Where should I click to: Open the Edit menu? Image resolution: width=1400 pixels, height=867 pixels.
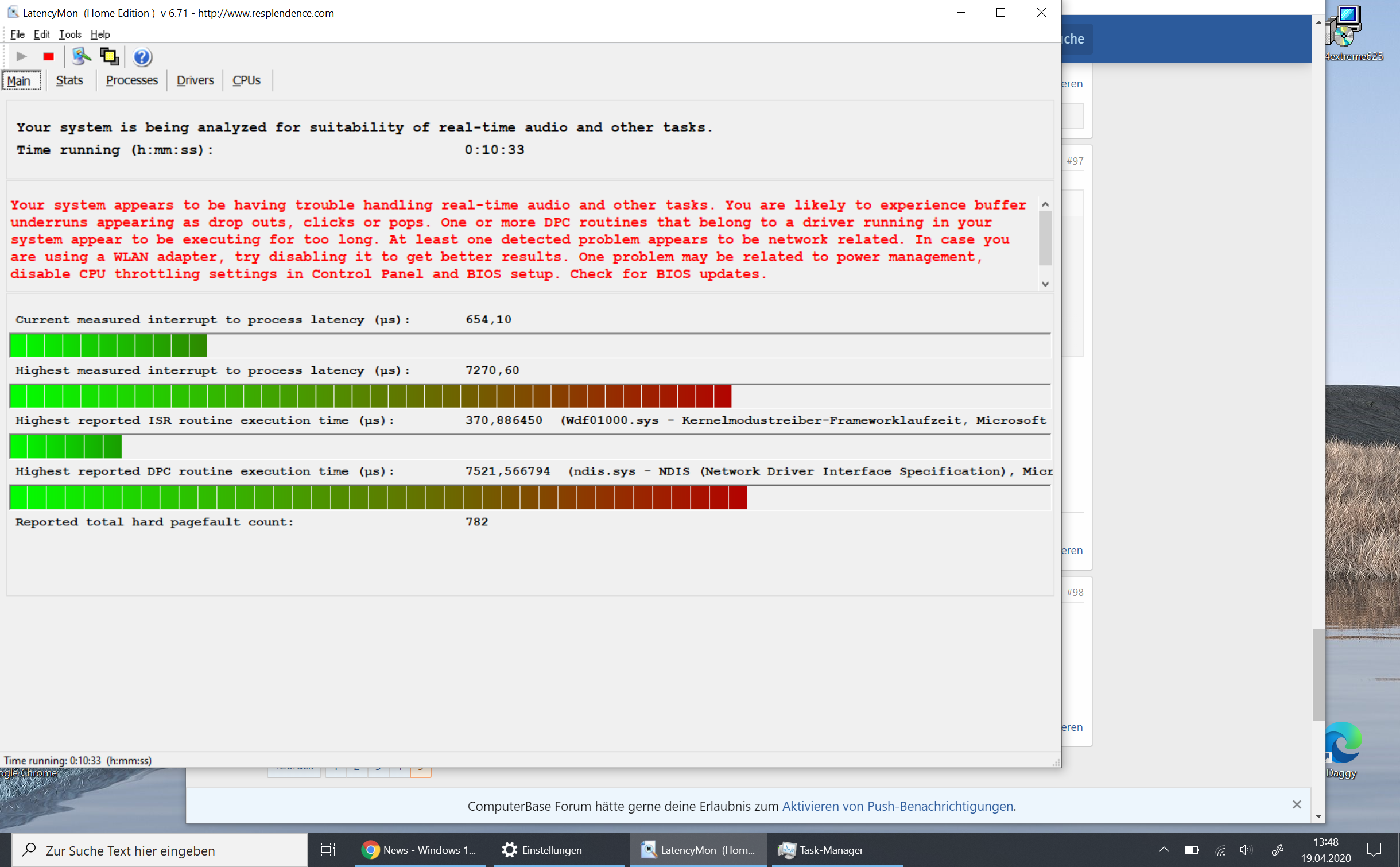click(41, 34)
